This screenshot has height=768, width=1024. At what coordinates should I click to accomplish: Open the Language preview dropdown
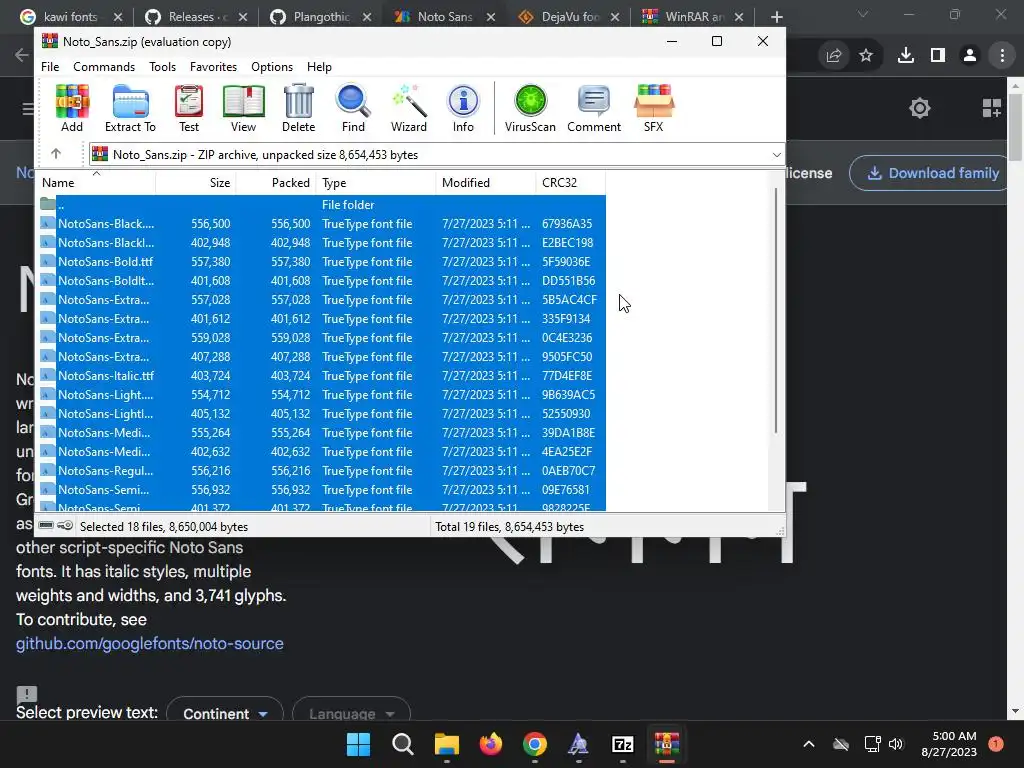(x=351, y=713)
